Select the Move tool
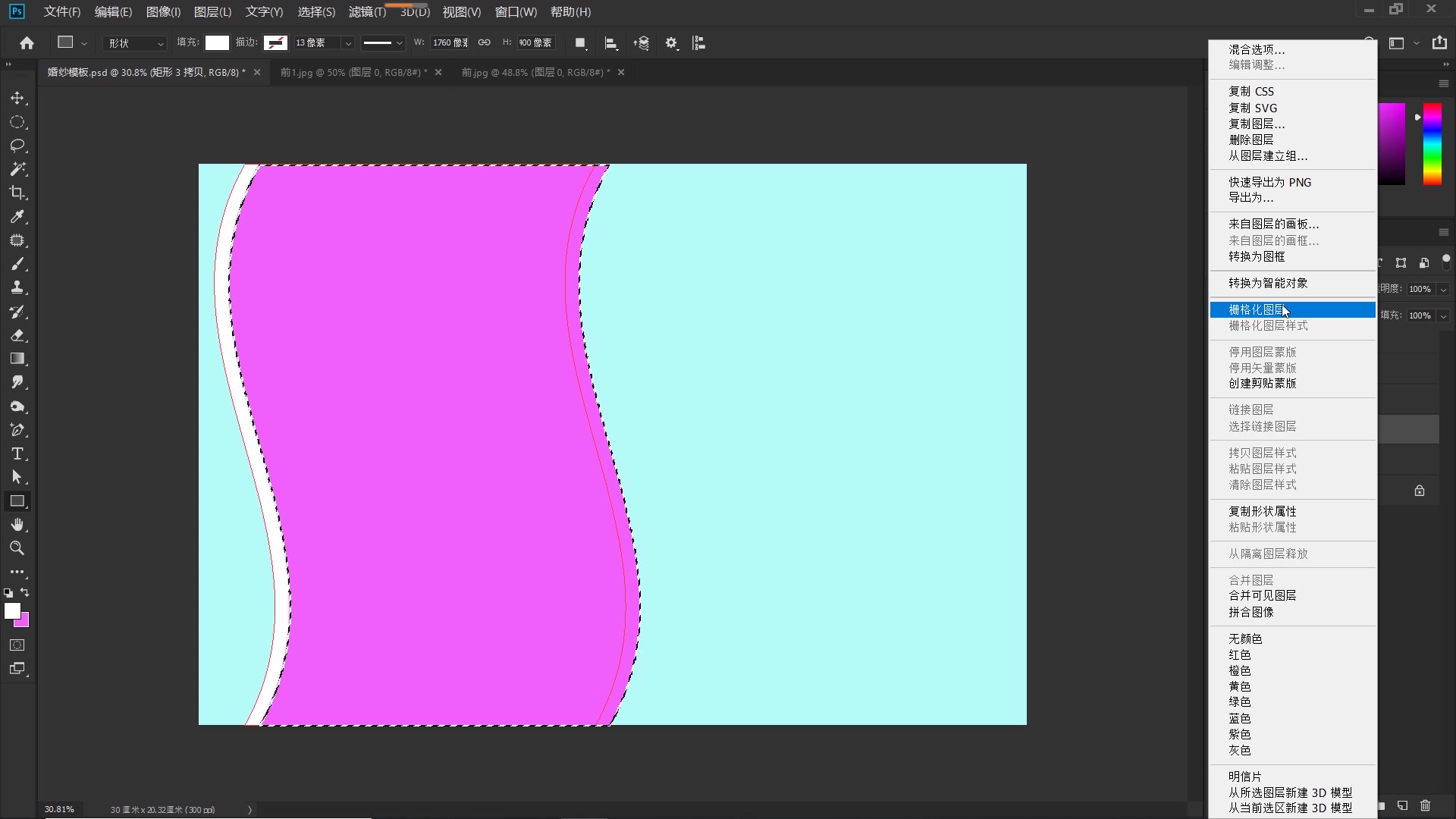This screenshot has width=1456, height=819. pos(17,99)
